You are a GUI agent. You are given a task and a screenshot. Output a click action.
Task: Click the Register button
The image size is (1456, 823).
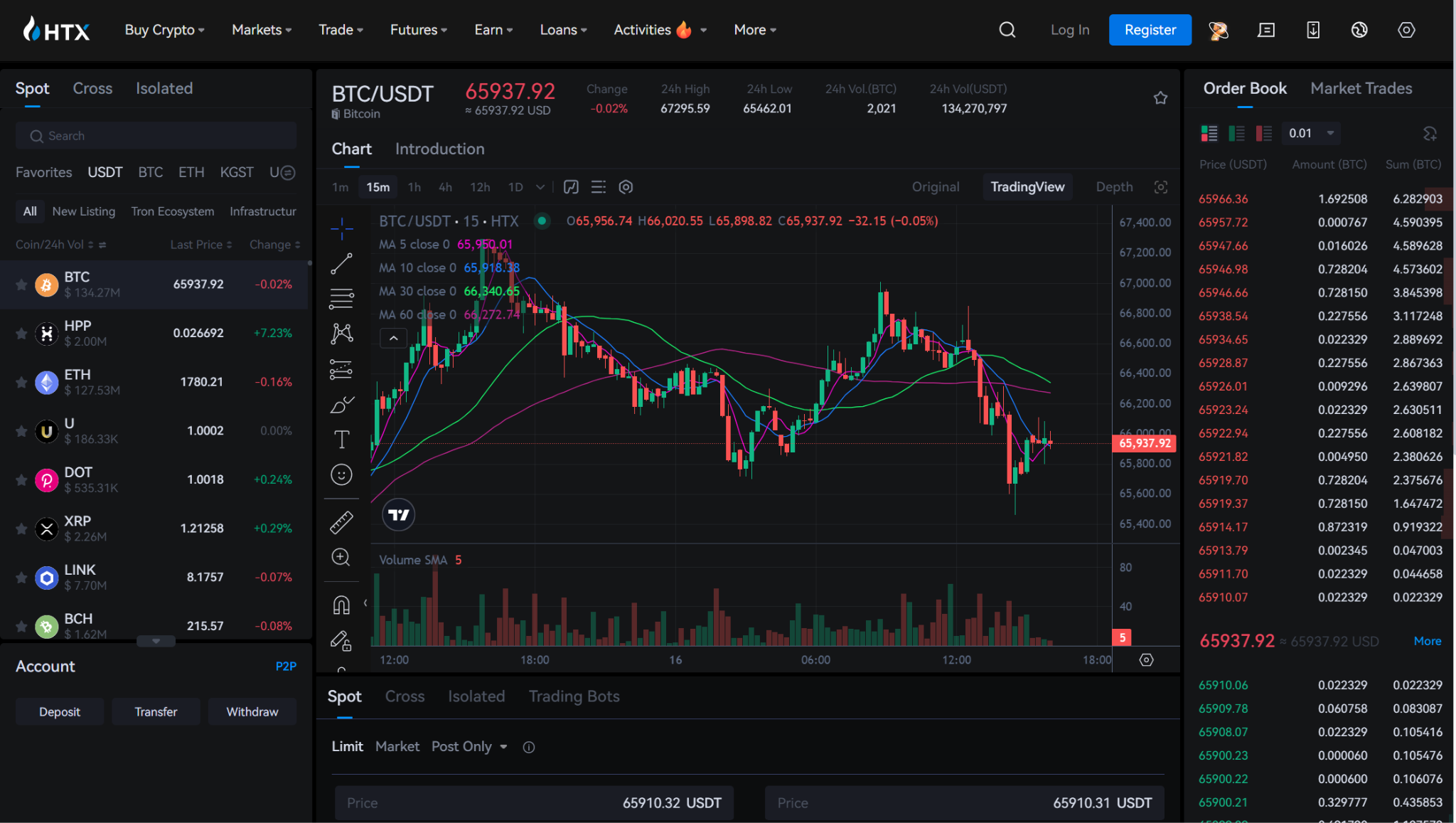click(x=1150, y=30)
